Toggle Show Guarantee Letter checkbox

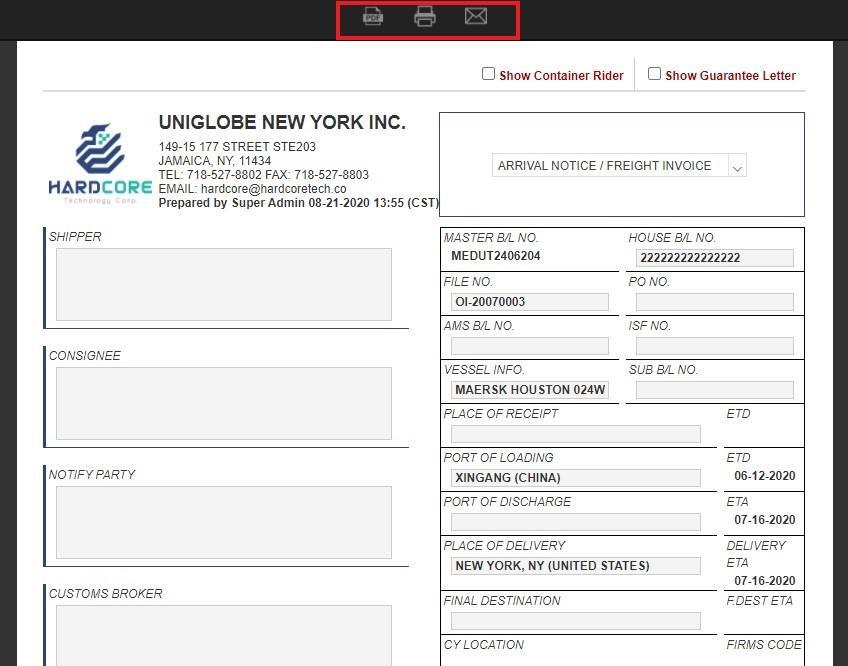click(654, 74)
